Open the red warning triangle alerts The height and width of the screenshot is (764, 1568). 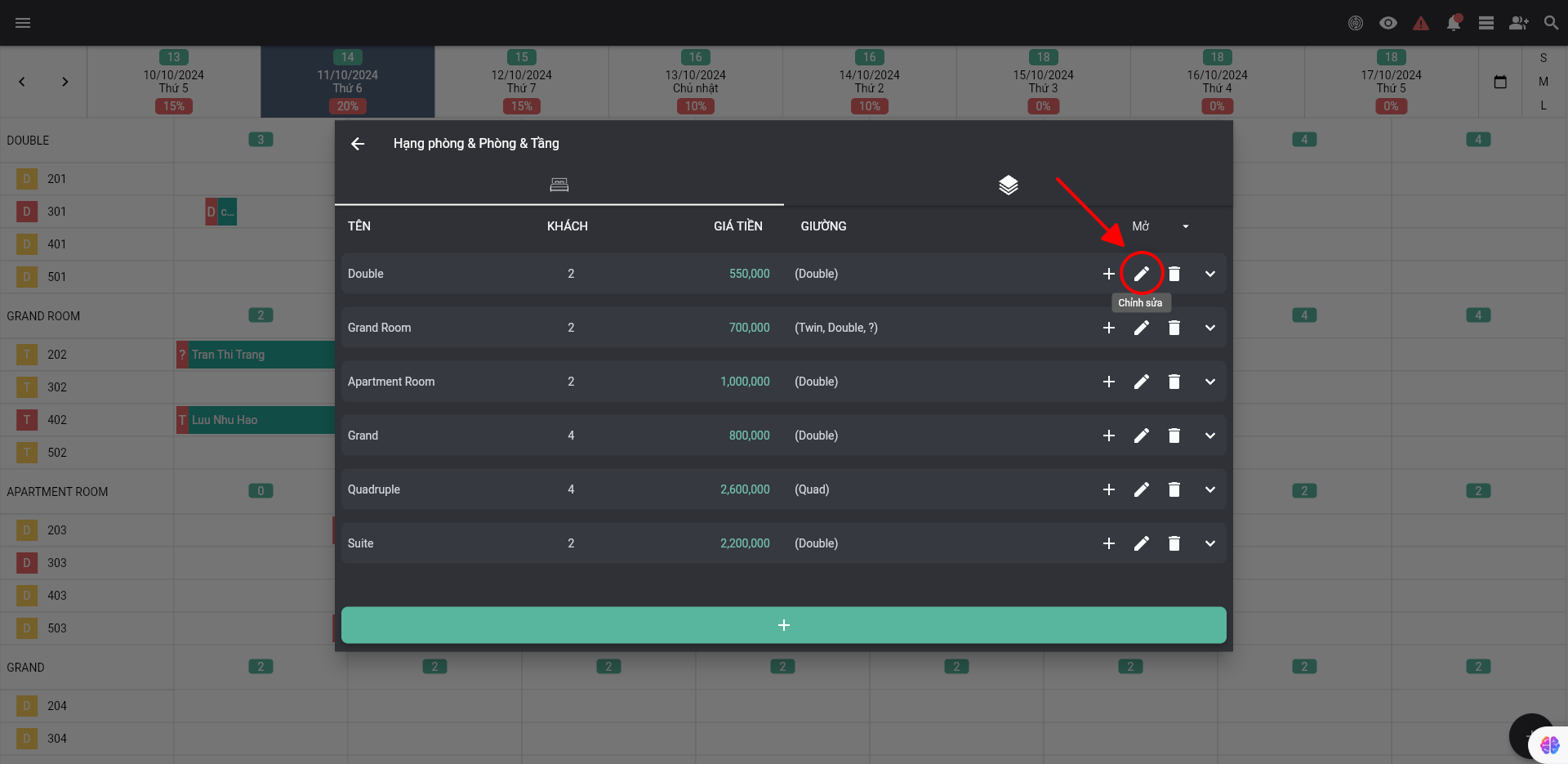(x=1421, y=23)
